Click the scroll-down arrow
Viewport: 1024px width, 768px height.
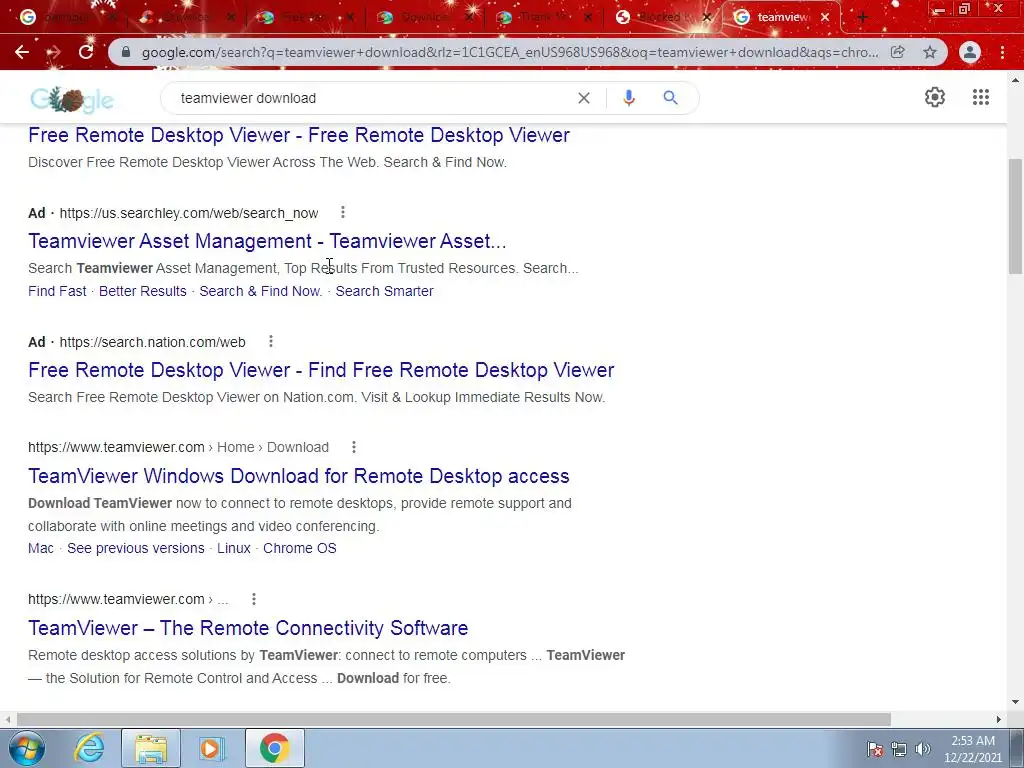1015,703
